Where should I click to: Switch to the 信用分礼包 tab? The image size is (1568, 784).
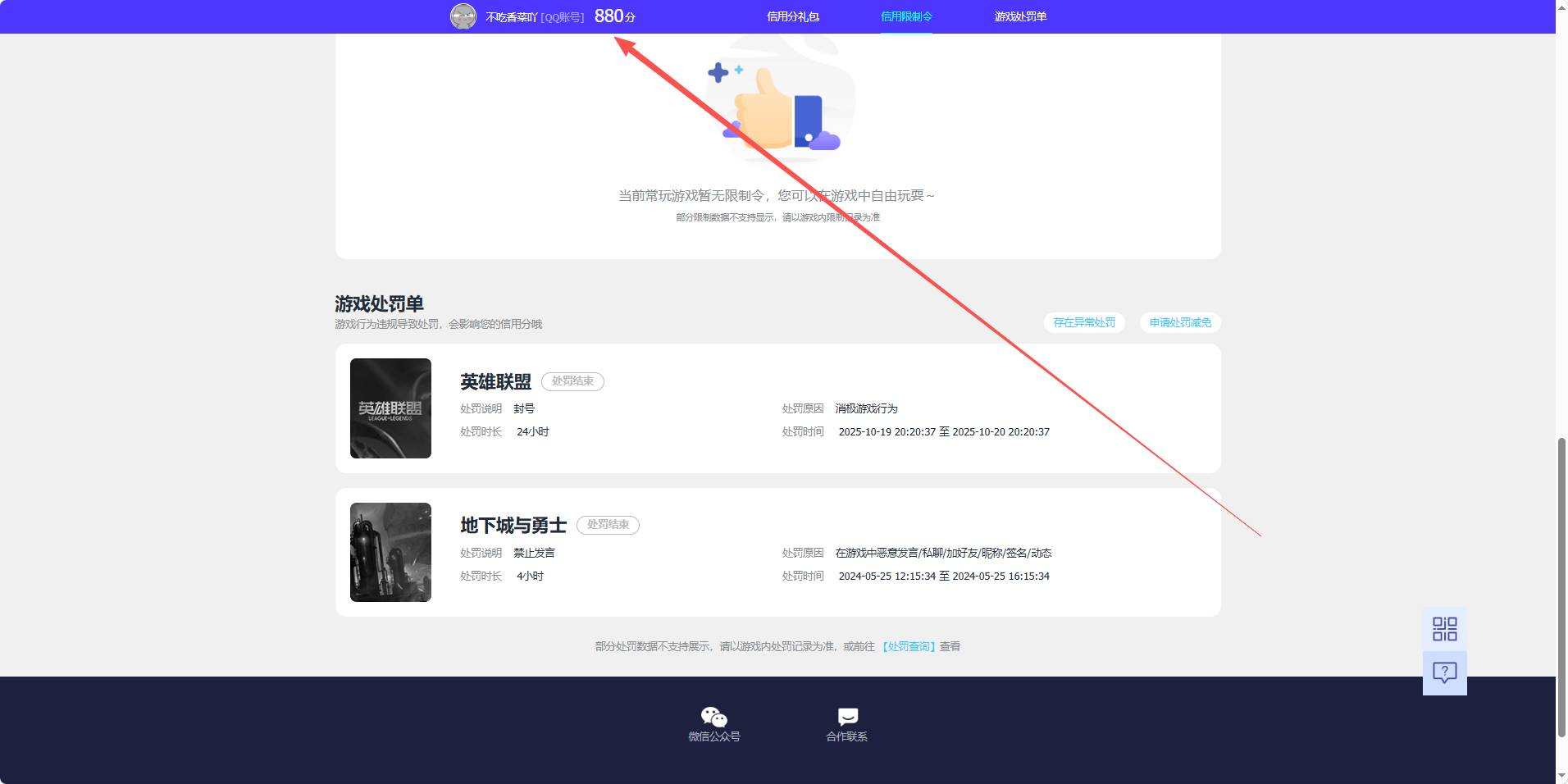coord(792,16)
